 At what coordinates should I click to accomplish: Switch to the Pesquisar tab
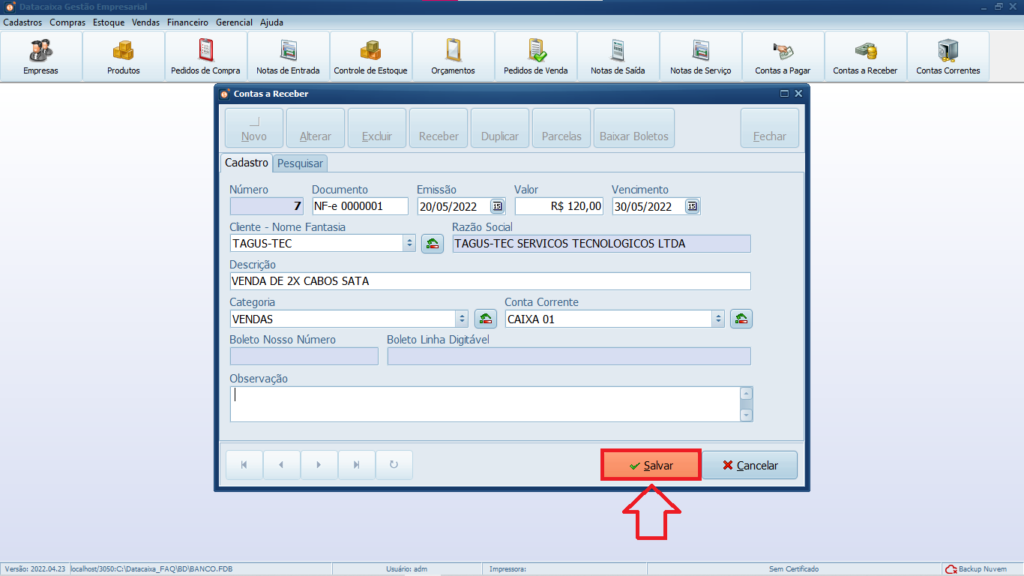300,163
